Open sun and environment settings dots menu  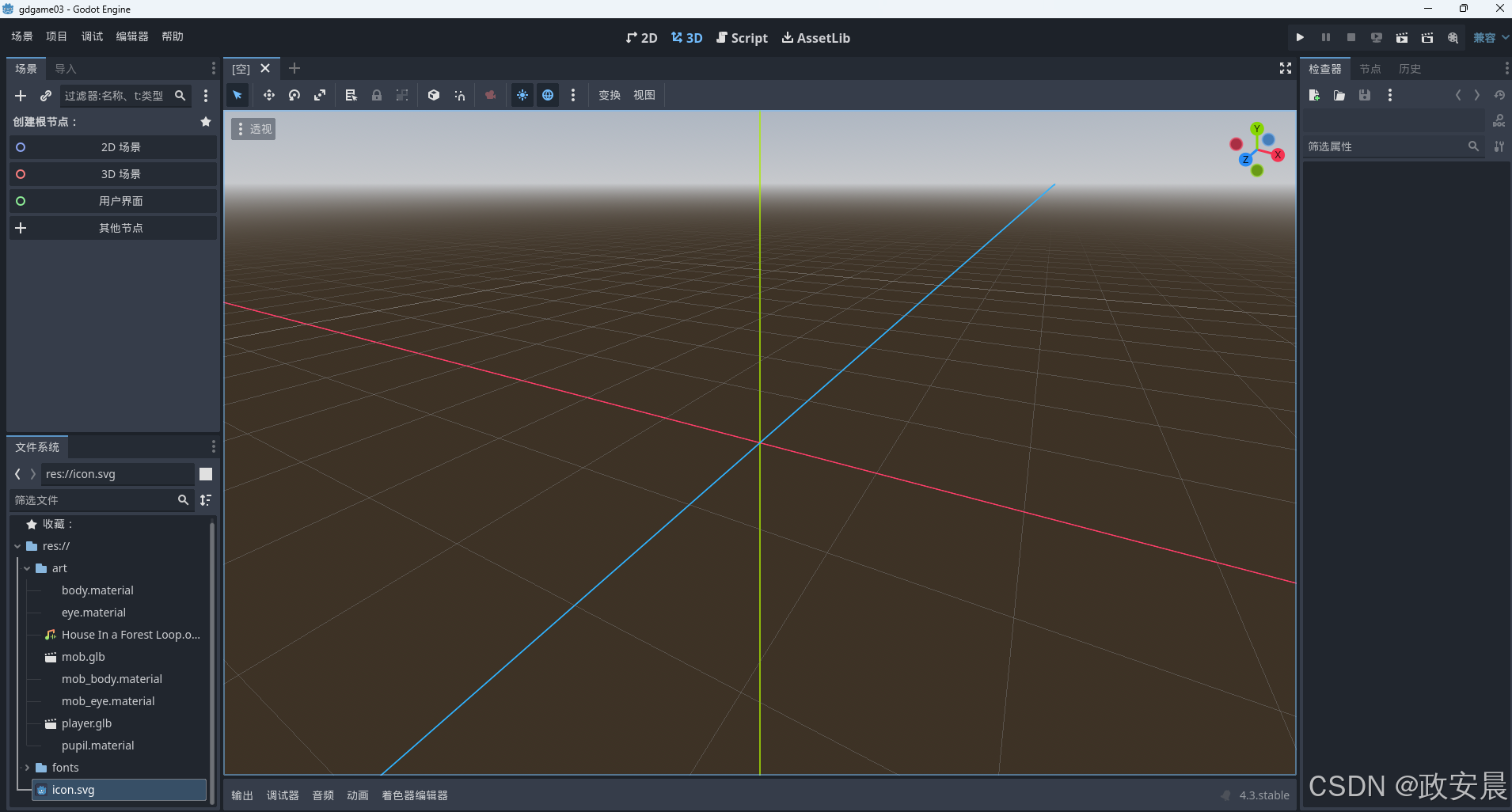573,95
